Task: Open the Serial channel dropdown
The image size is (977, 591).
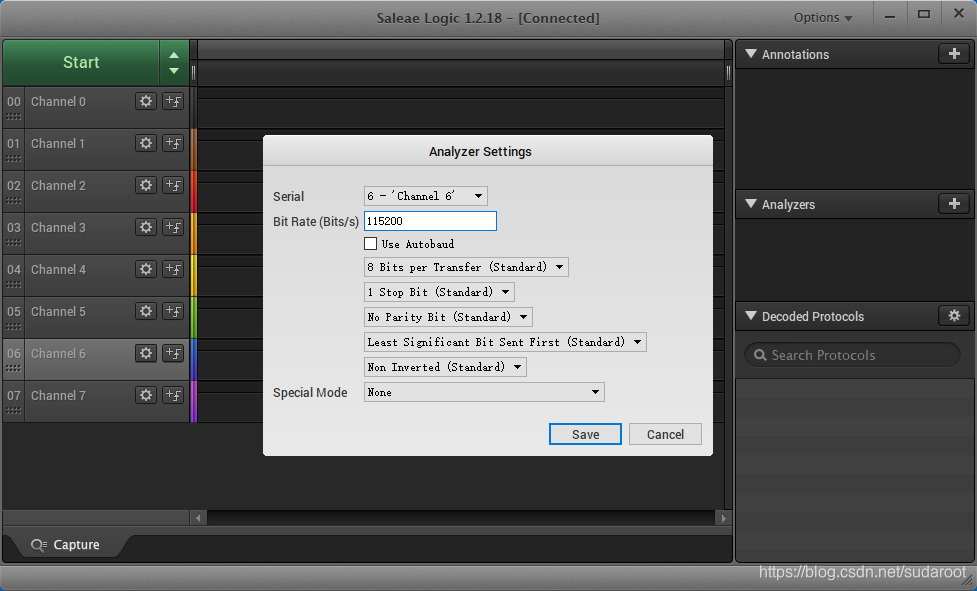Action: click(x=426, y=196)
